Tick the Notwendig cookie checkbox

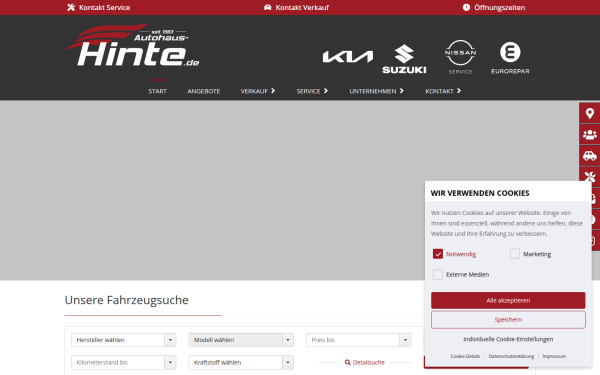(x=438, y=254)
